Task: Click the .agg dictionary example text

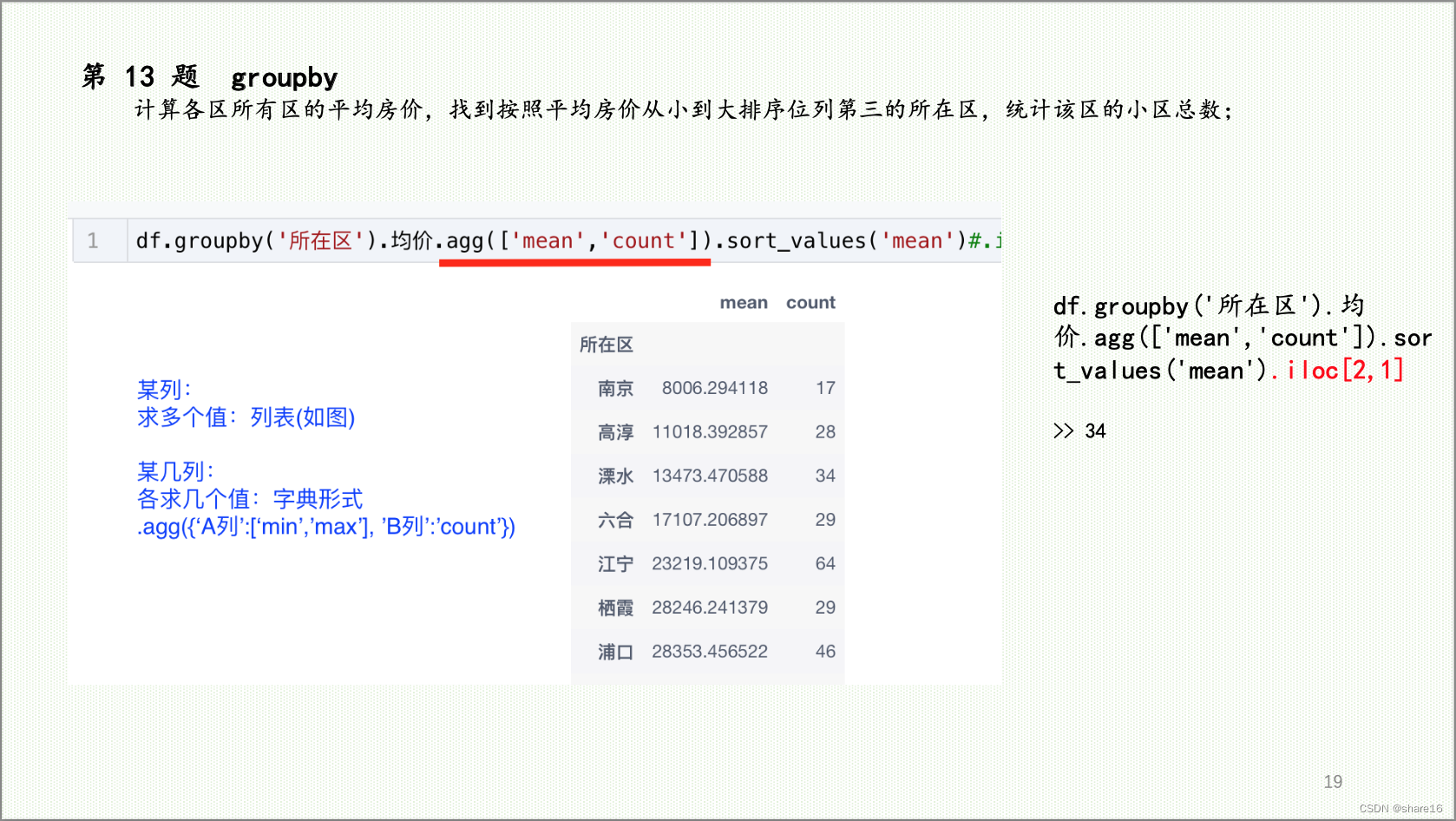Action: click(326, 527)
